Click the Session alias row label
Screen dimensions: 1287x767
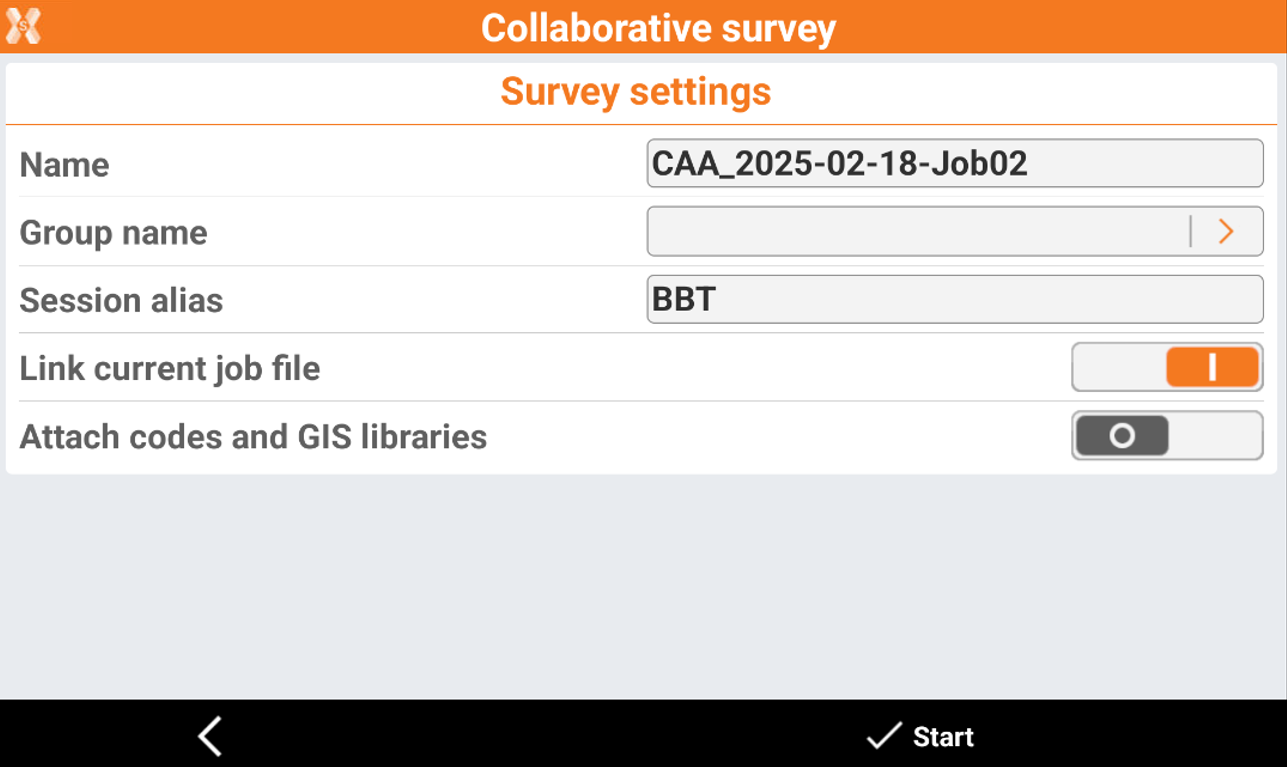point(121,300)
